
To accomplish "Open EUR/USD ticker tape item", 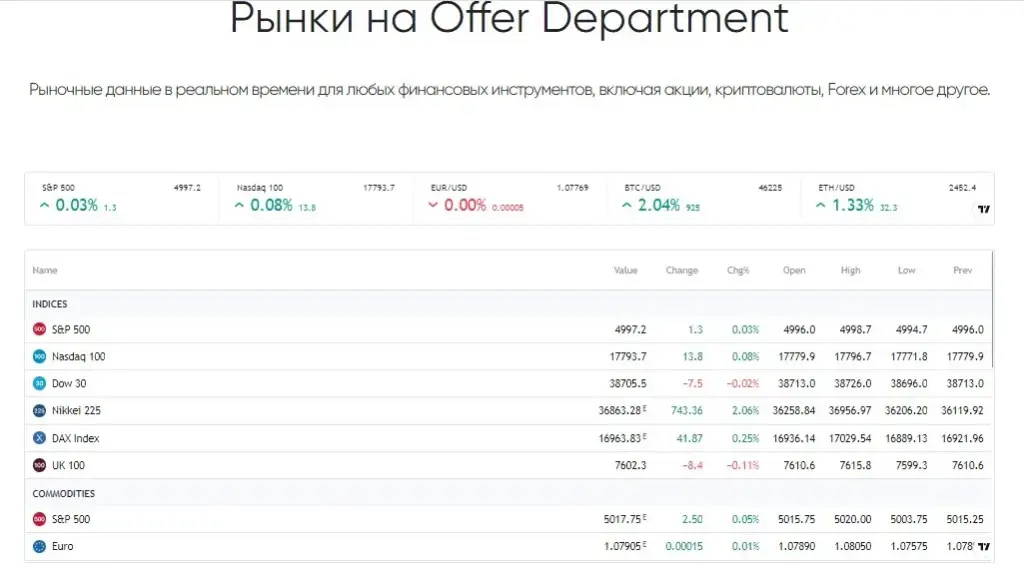I will click(x=510, y=198).
